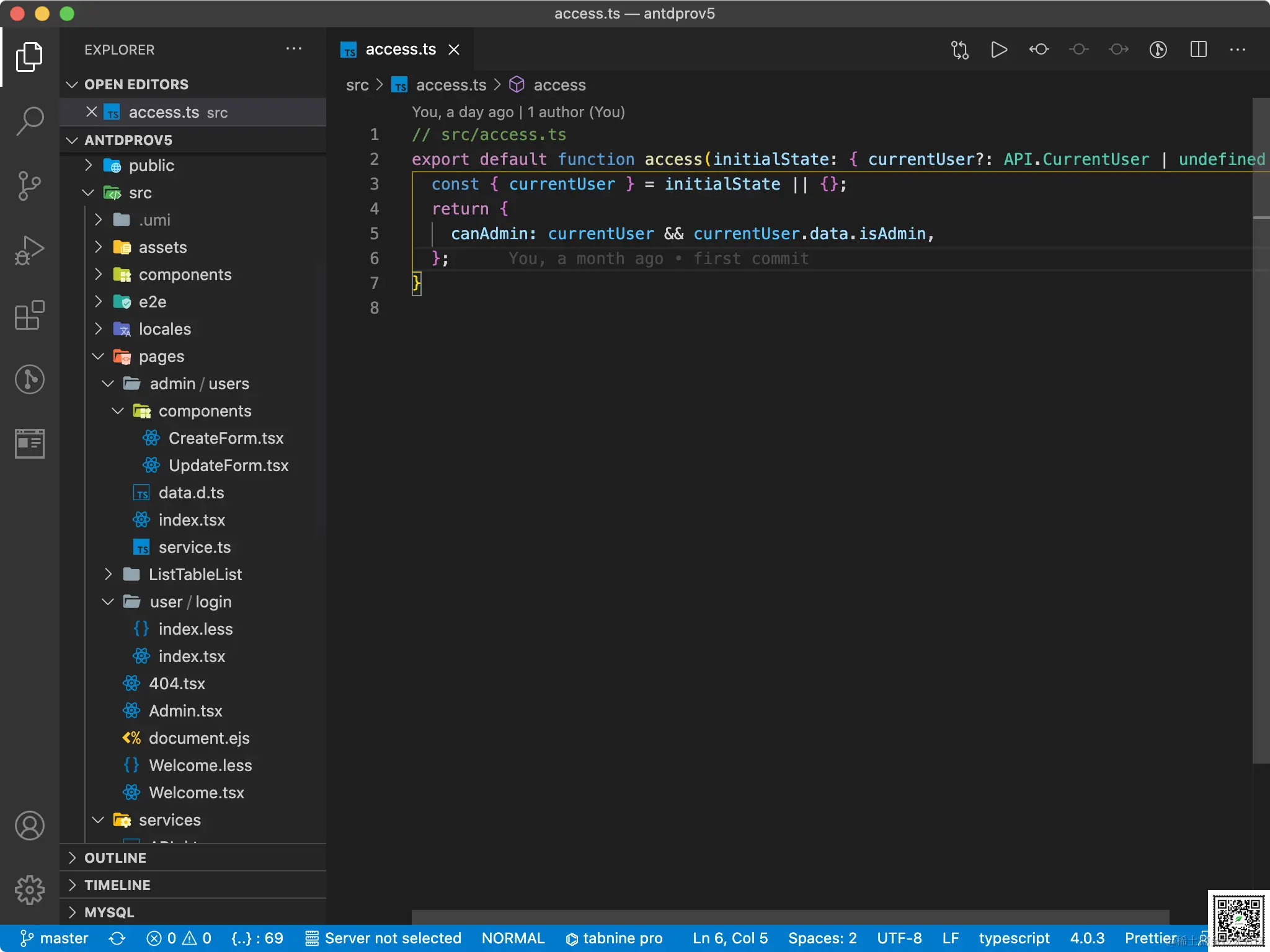Open Run and Debug view
The width and height of the screenshot is (1270, 952).
tap(30, 250)
